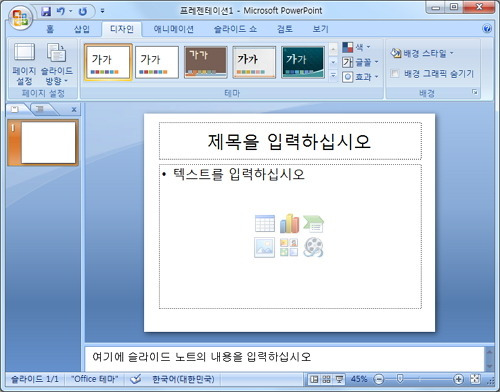The height and width of the screenshot is (392, 500).
Task: Apply the light gray bold theme thumbnail
Action: click(x=254, y=62)
